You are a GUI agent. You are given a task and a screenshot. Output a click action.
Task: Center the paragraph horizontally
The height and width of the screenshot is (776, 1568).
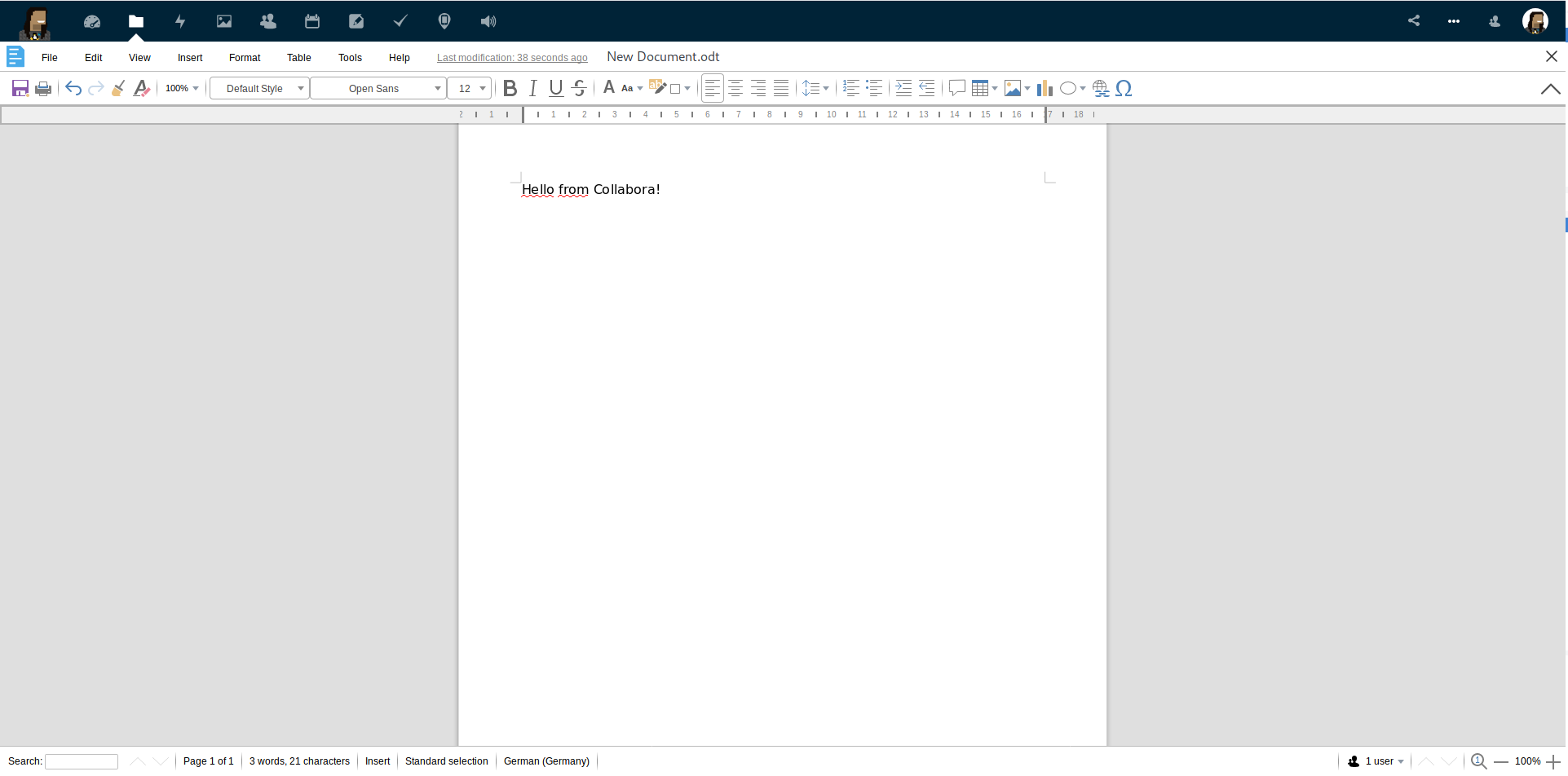coord(735,88)
